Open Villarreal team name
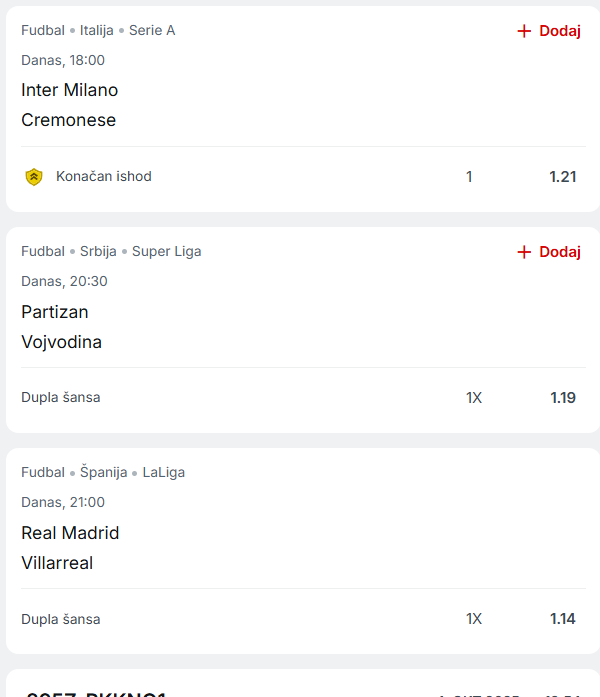The width and height of the screenshot is (600, 697). (x=57, y=563)
